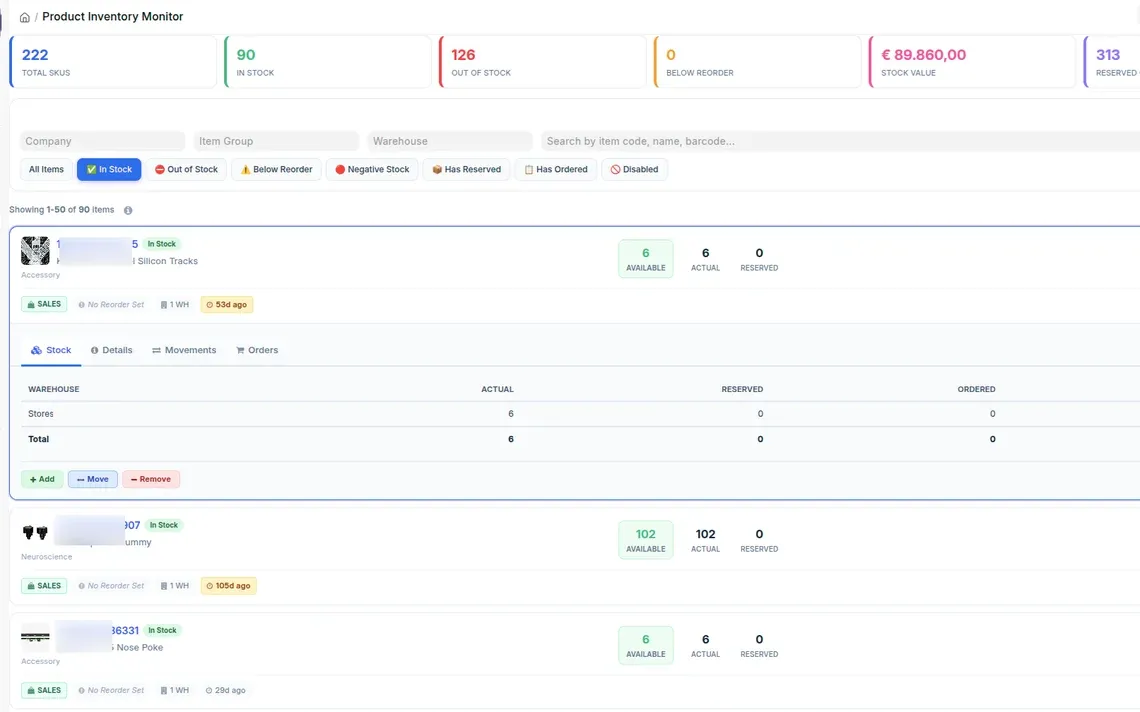Filter by Negative Stock
The image size is (1140, 712).
pyautogui.click(x=372, y=169)
